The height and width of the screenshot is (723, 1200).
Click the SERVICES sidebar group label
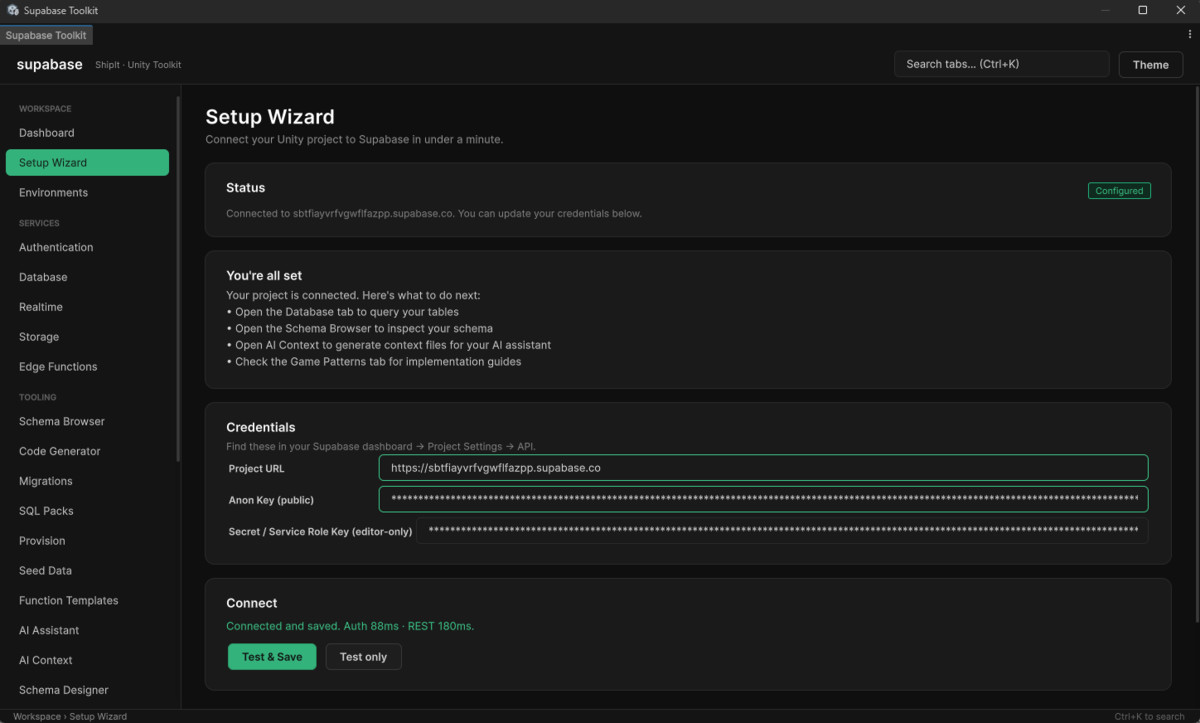tap(39, 223)
